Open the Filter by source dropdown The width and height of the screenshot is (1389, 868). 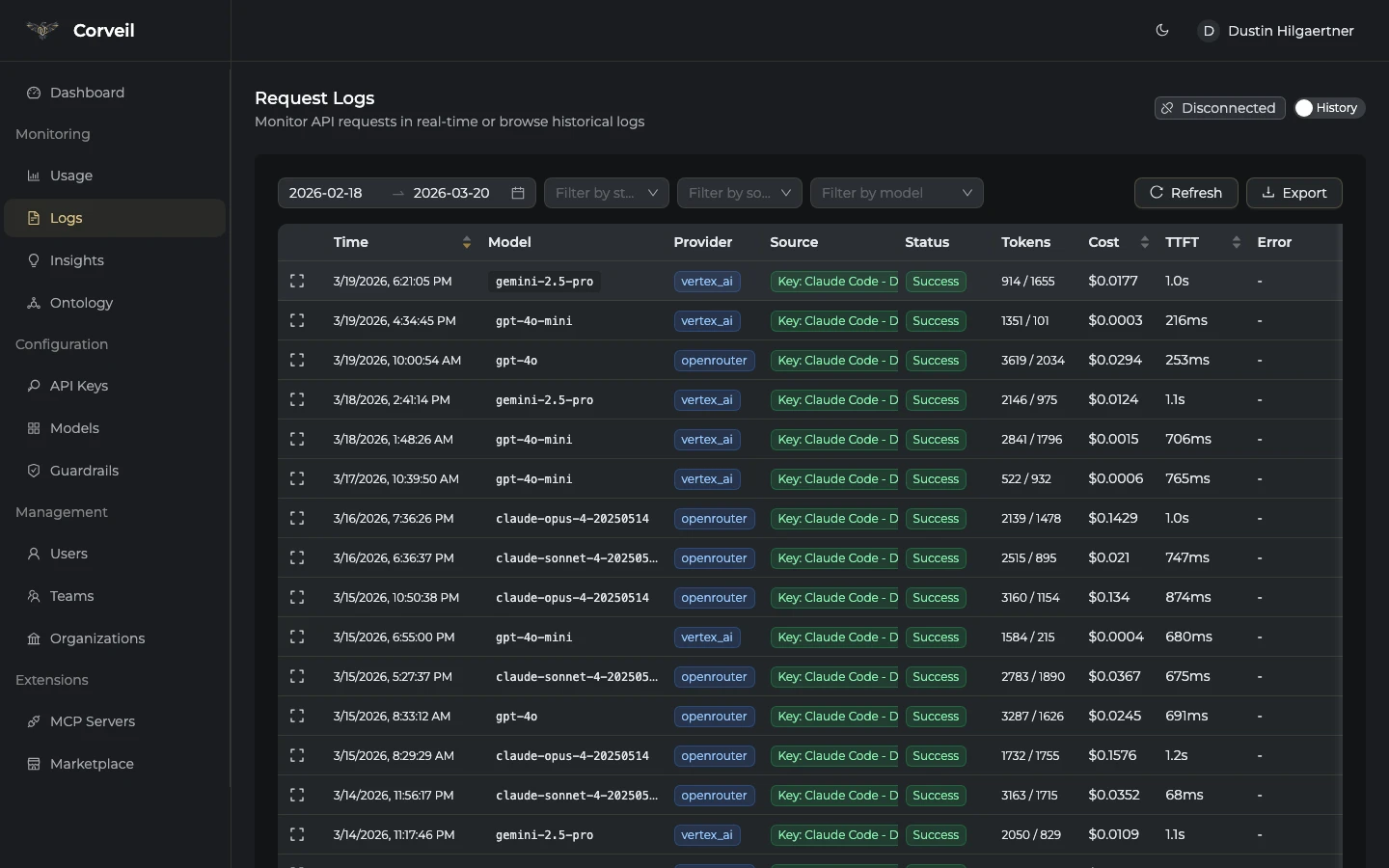pos(739,193)
